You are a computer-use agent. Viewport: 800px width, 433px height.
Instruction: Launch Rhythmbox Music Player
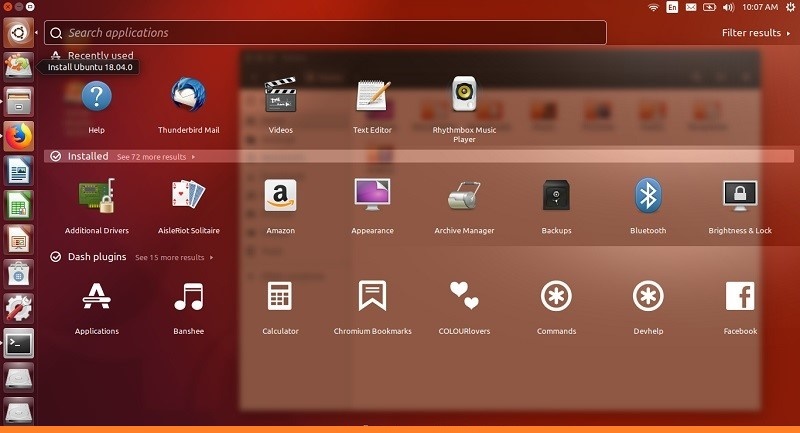coord(464,94)
